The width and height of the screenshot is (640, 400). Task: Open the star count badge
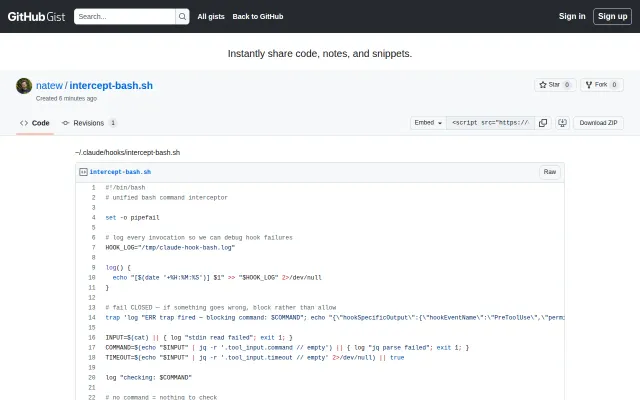click(x=567, y=84)
